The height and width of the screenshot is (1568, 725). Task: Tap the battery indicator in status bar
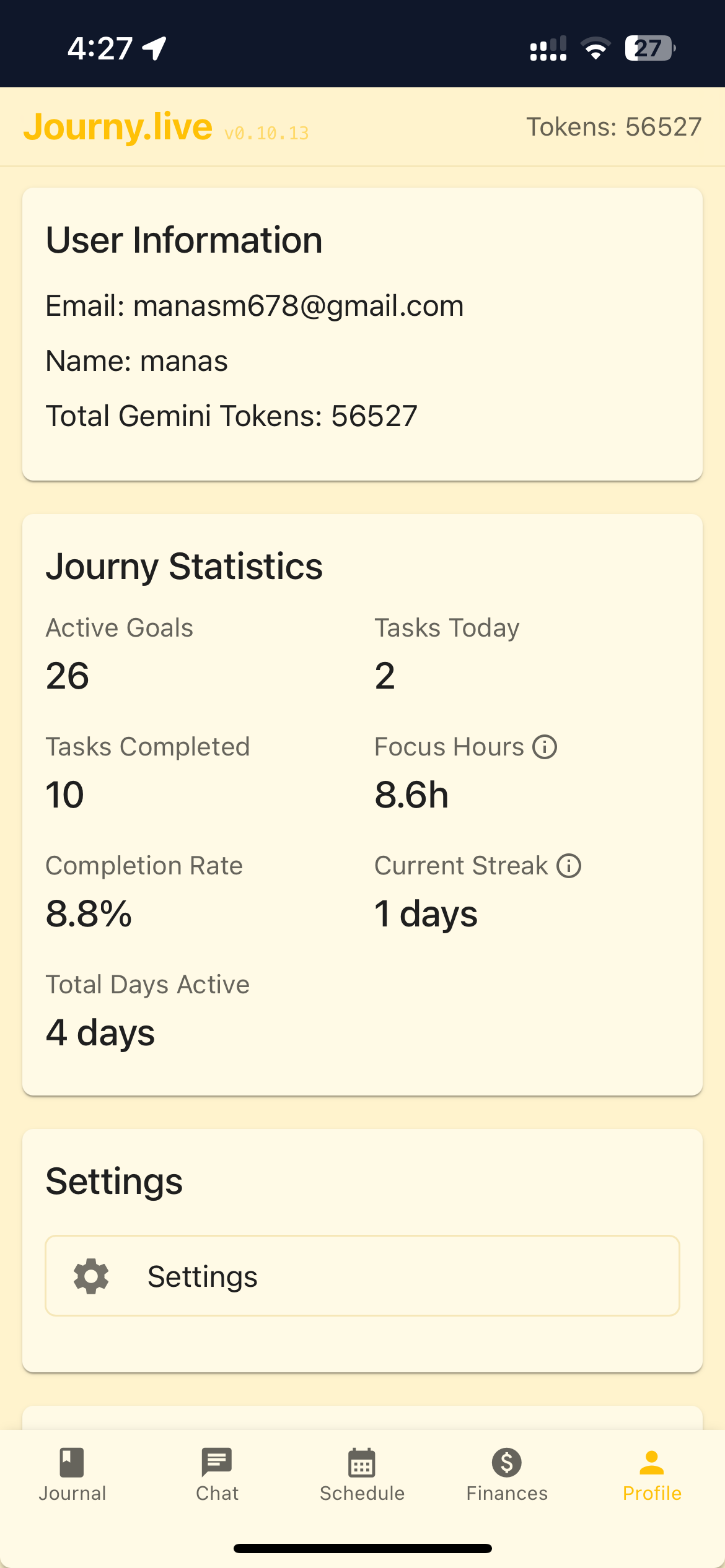649,48
